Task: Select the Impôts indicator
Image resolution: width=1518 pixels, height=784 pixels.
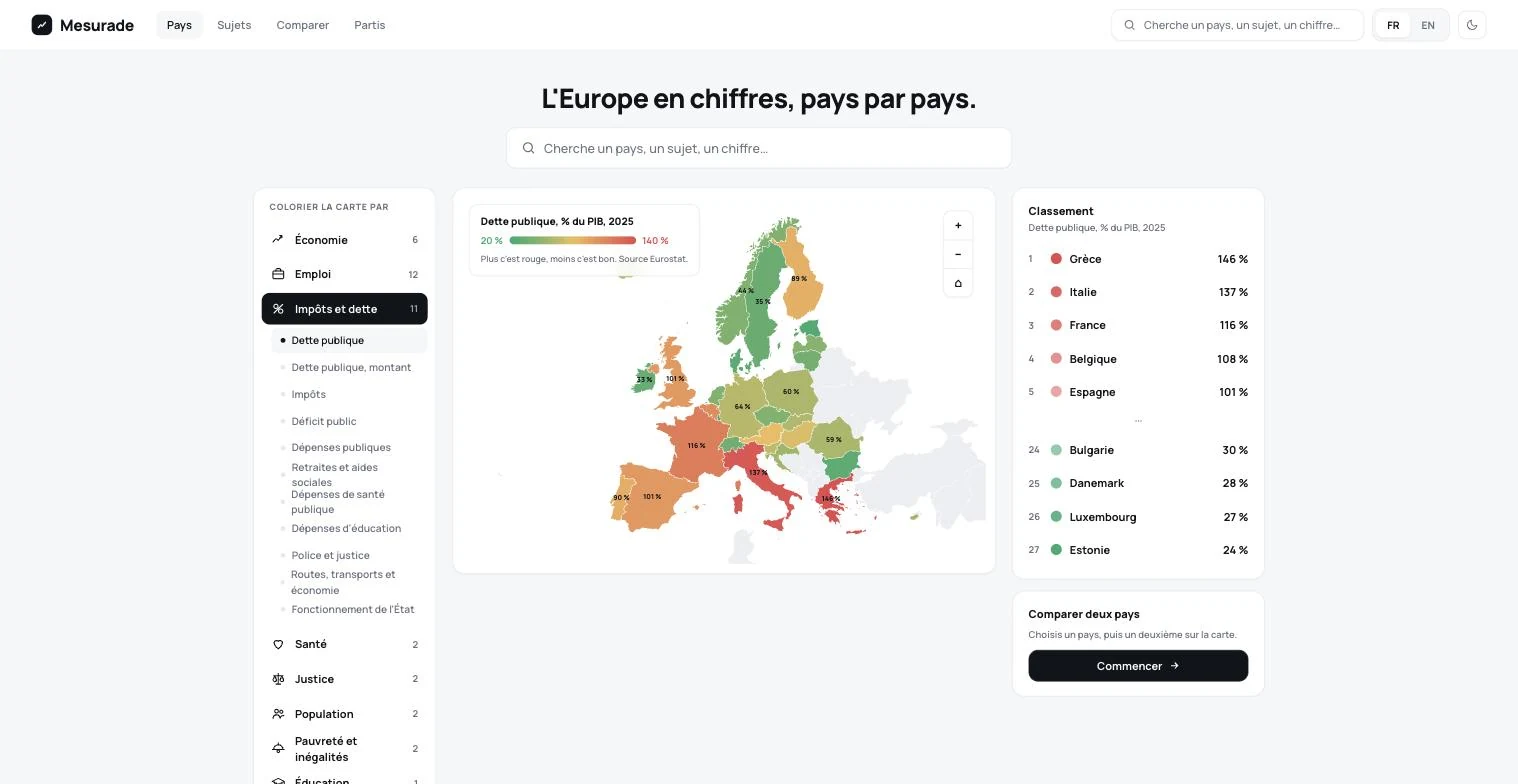Action: click(349, 394)
